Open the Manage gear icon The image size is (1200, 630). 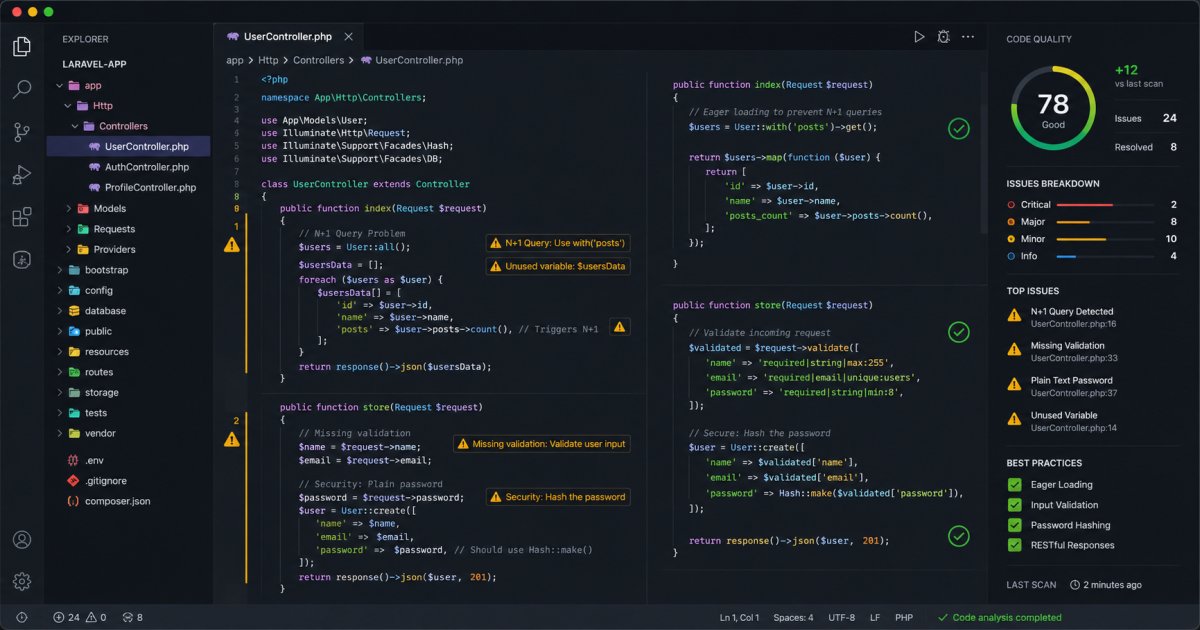point(22,581)
